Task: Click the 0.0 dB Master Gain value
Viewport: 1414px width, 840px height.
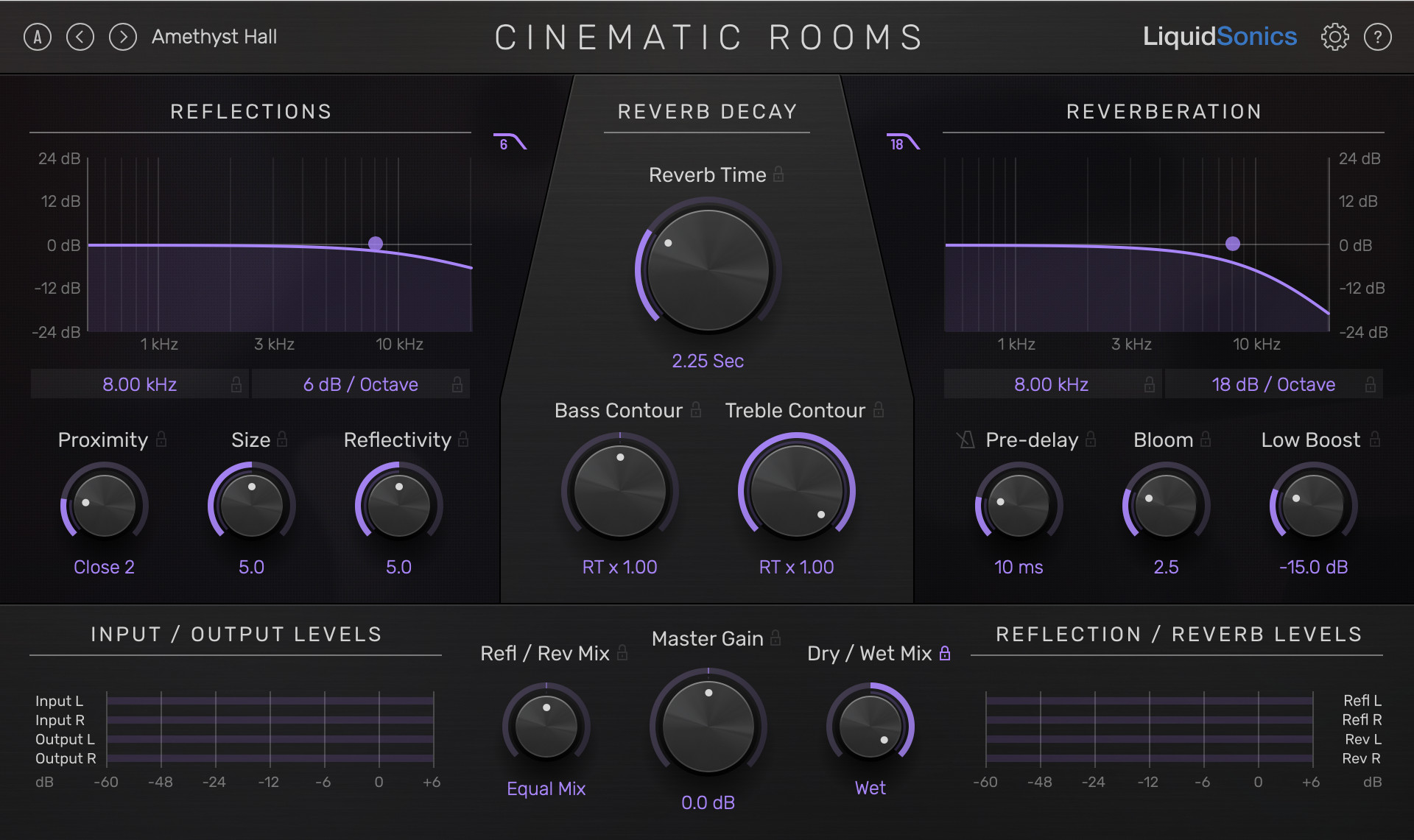Action: tap(708, 802)
